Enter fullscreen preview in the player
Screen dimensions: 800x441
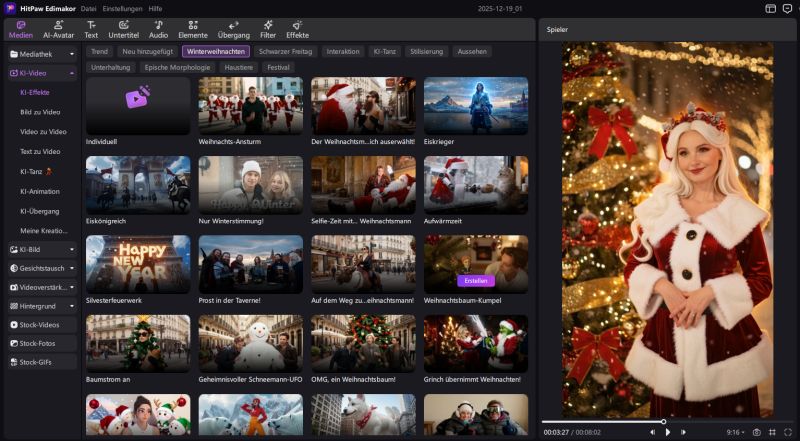tap(787, 432)
